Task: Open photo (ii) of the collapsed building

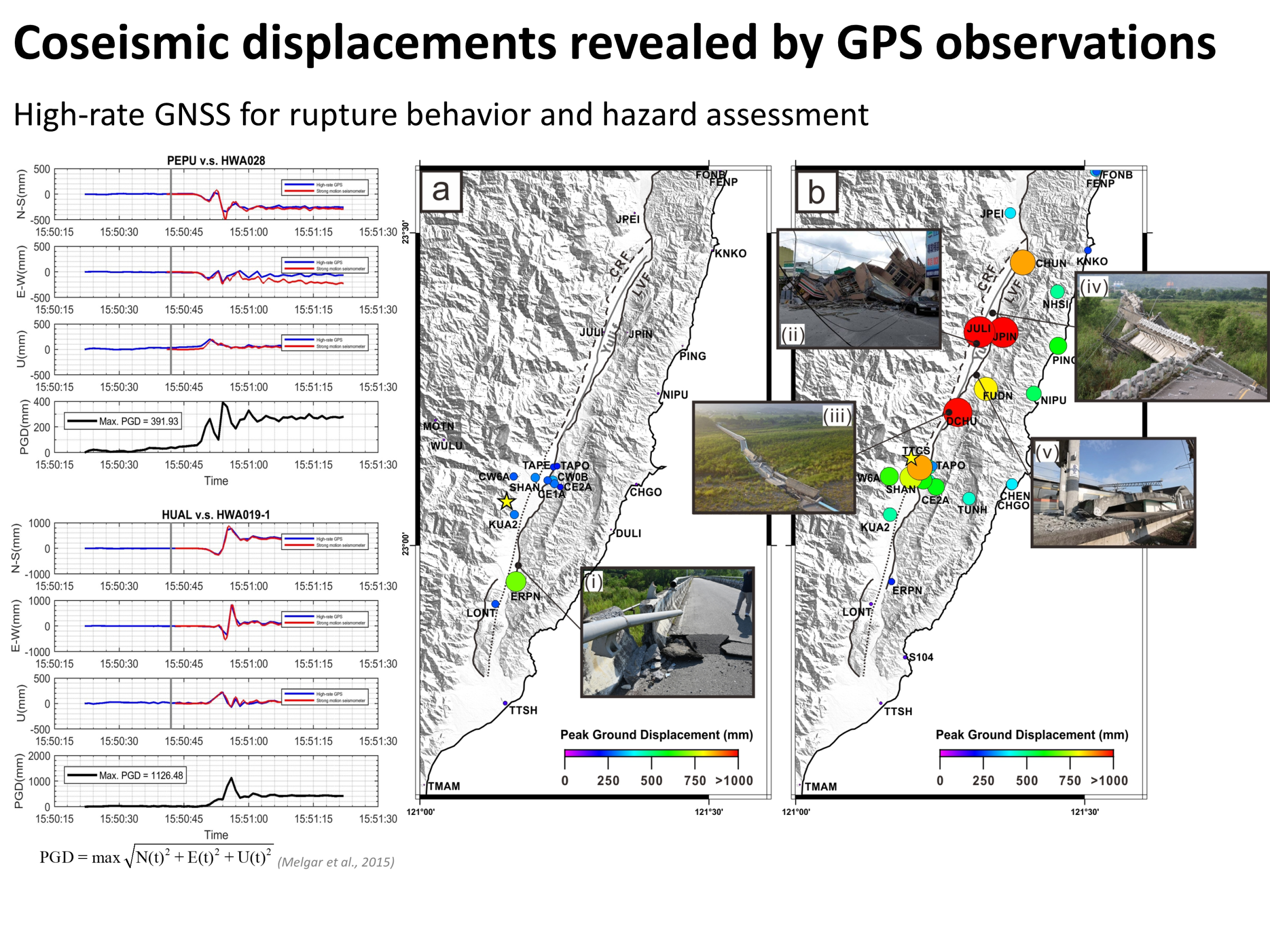Action: tap(859, 289)
